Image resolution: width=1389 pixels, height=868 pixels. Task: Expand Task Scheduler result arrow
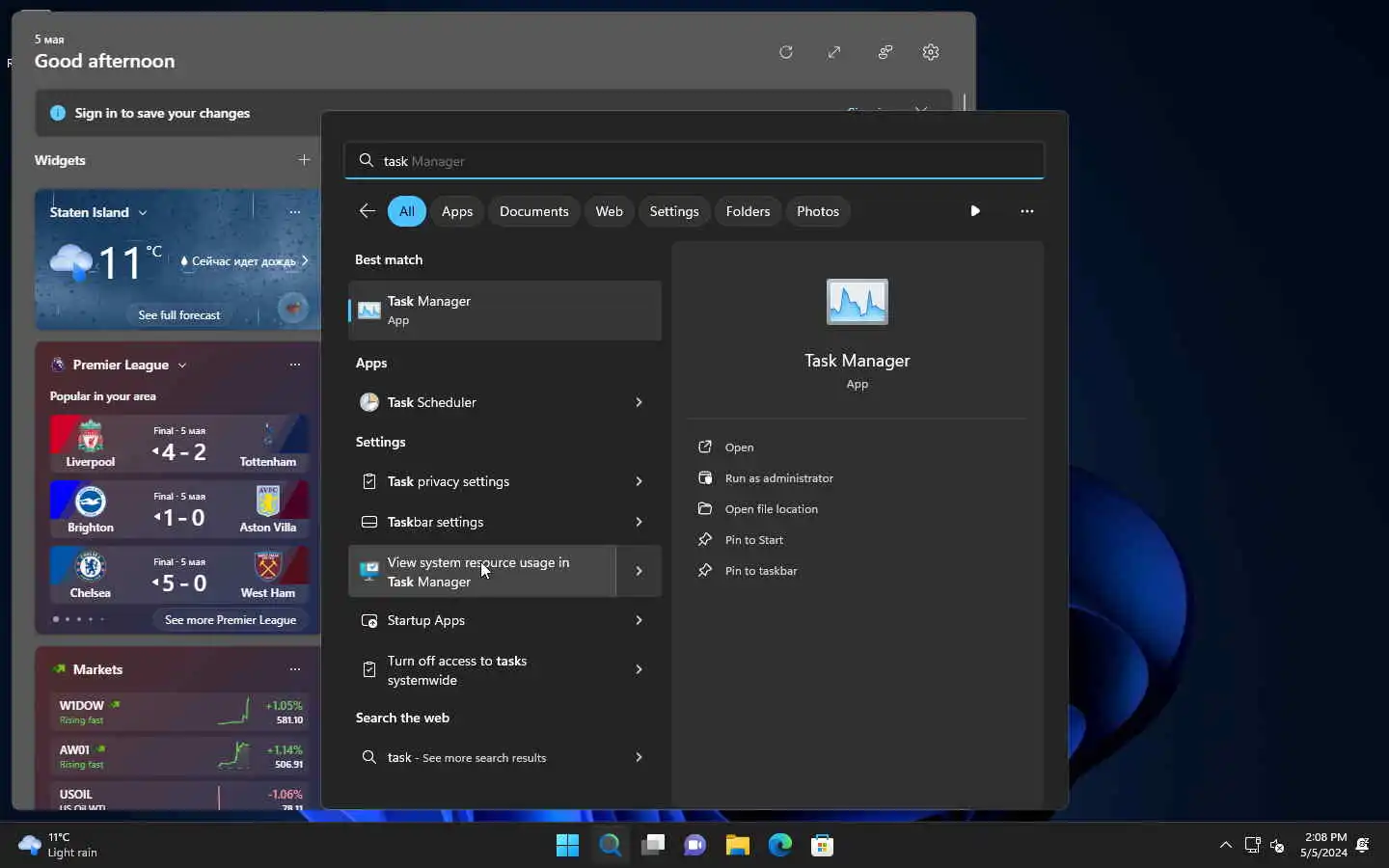639,402
